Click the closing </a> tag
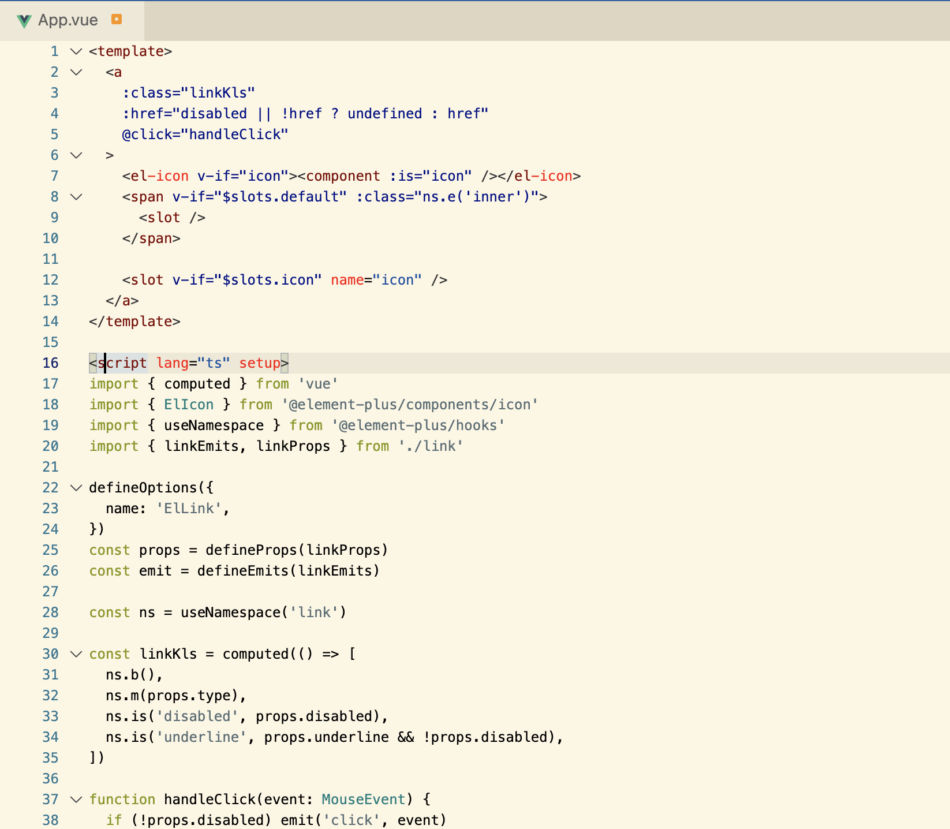Viewport: 950px width, 829px height. (122, 301)
